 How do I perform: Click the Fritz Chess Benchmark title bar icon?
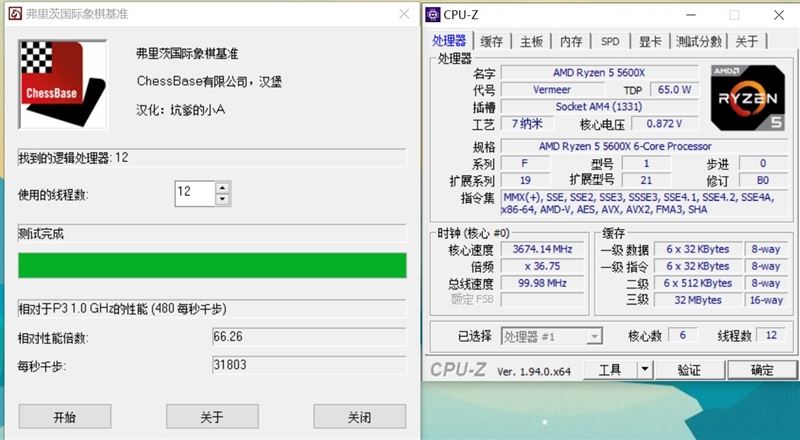[15, 14]
